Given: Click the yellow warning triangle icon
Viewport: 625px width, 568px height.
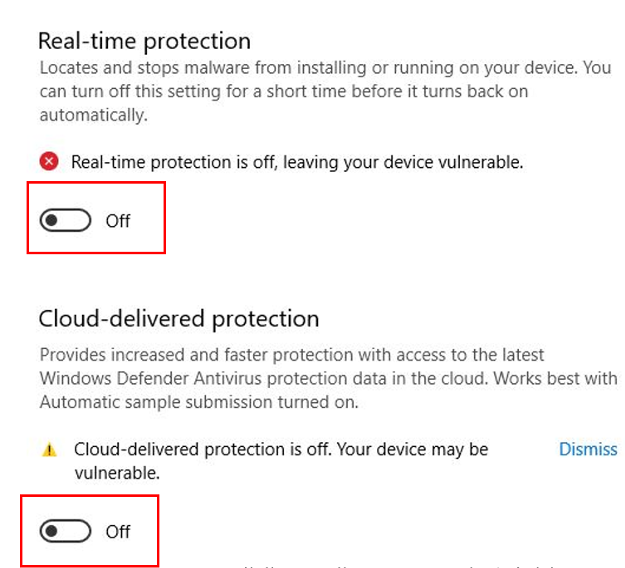Looking at the screenshot, I should [x=49, y=450].
